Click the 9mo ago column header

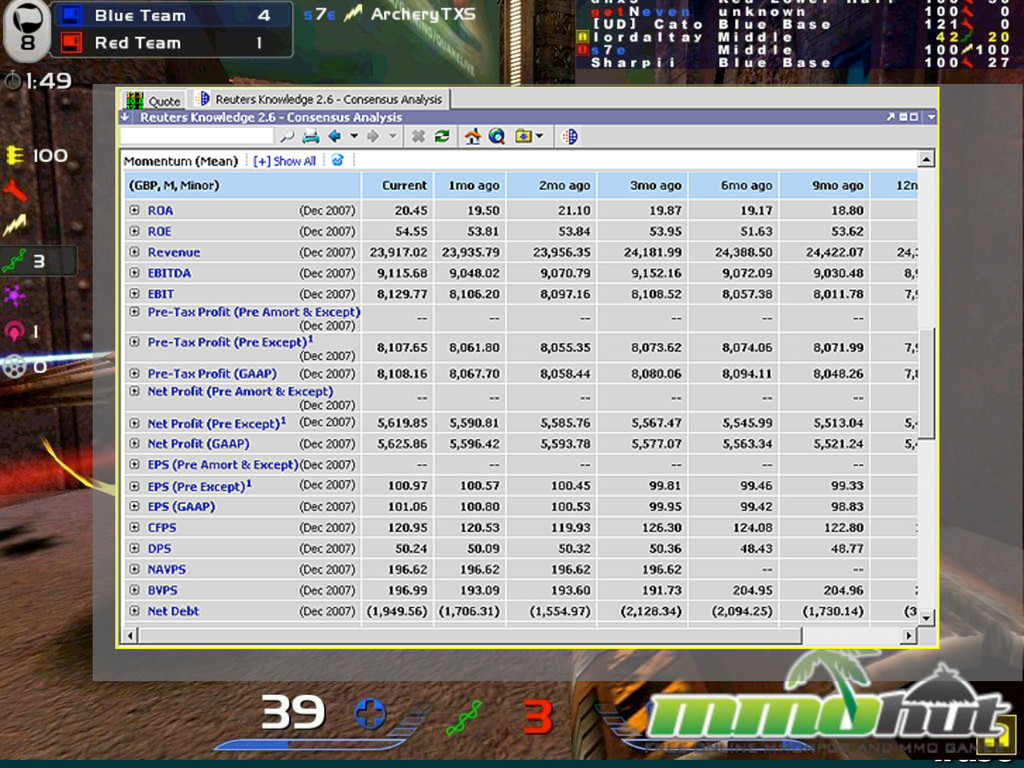pos(824,185)
